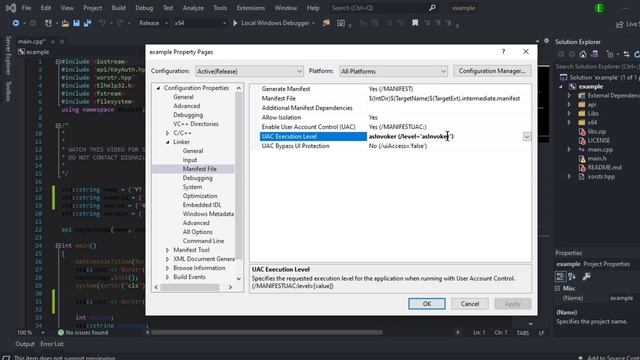Collapse the Configuration Properties root node
Image resolution: width=640 pixels, height=360 pixels.
pyautogui.click(x=158, y=88)
